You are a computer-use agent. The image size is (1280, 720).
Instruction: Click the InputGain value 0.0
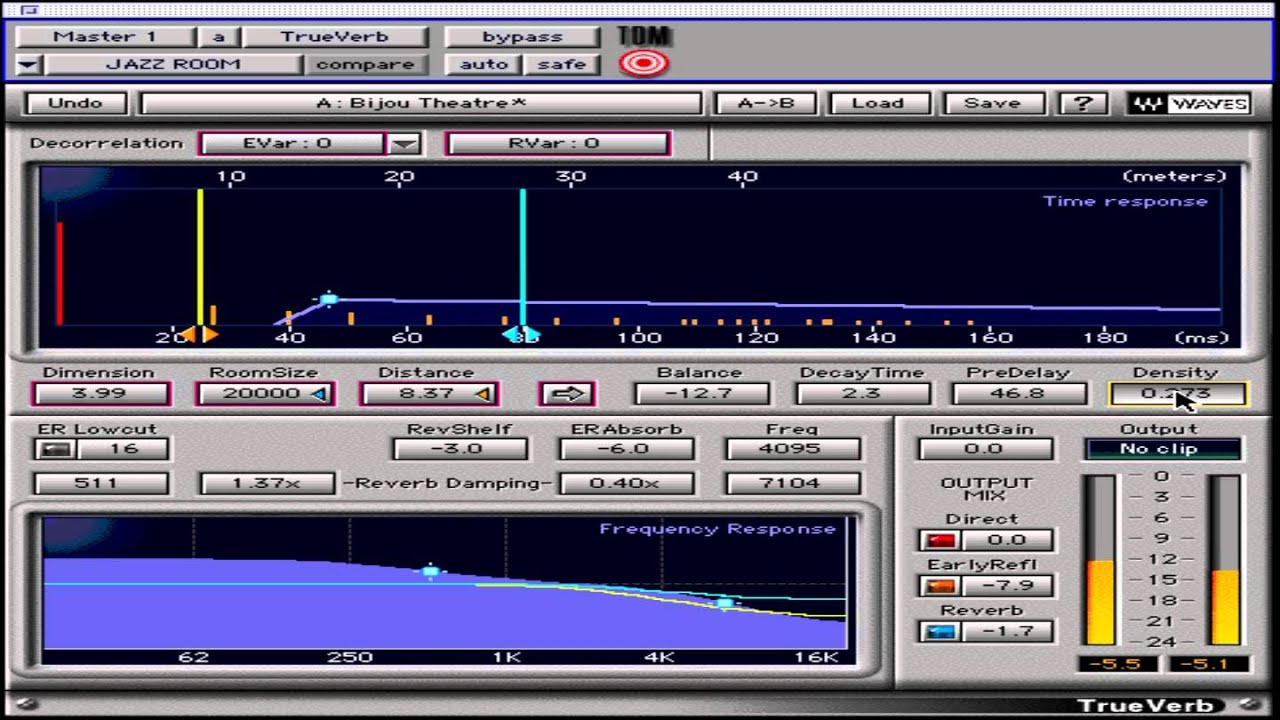point(985,449)
